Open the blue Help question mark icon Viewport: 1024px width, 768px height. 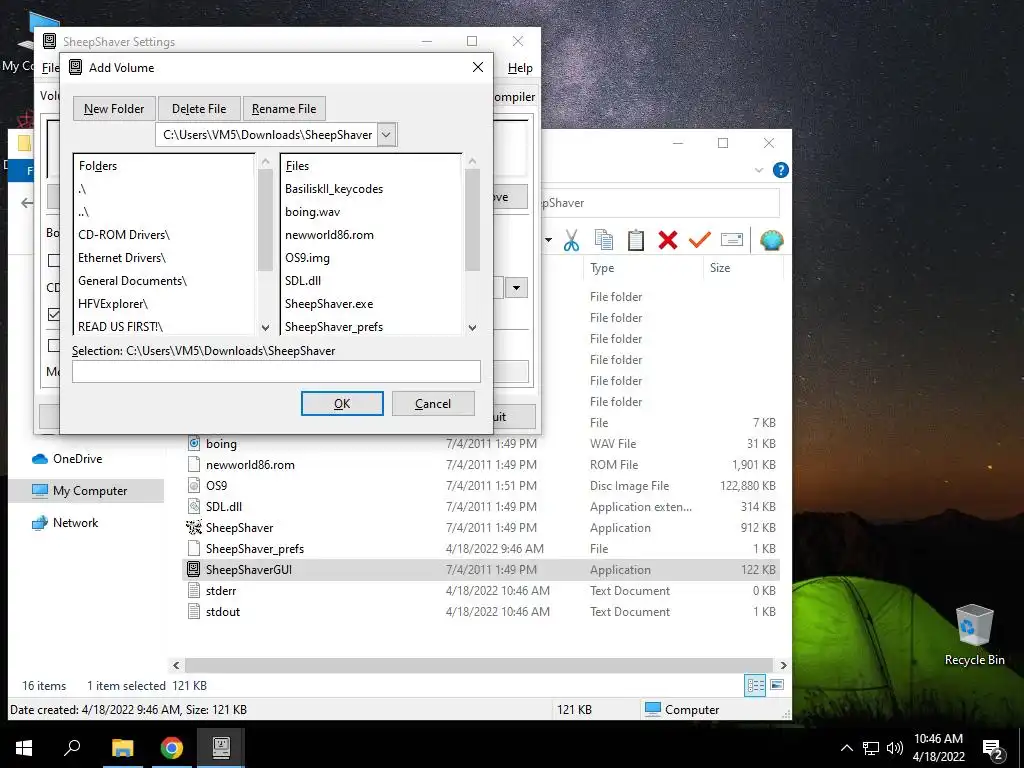(x=780, y=170)
